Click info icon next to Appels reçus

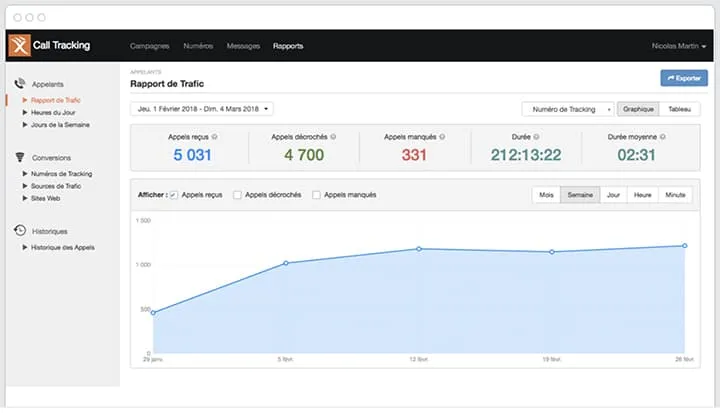(214, 137)
